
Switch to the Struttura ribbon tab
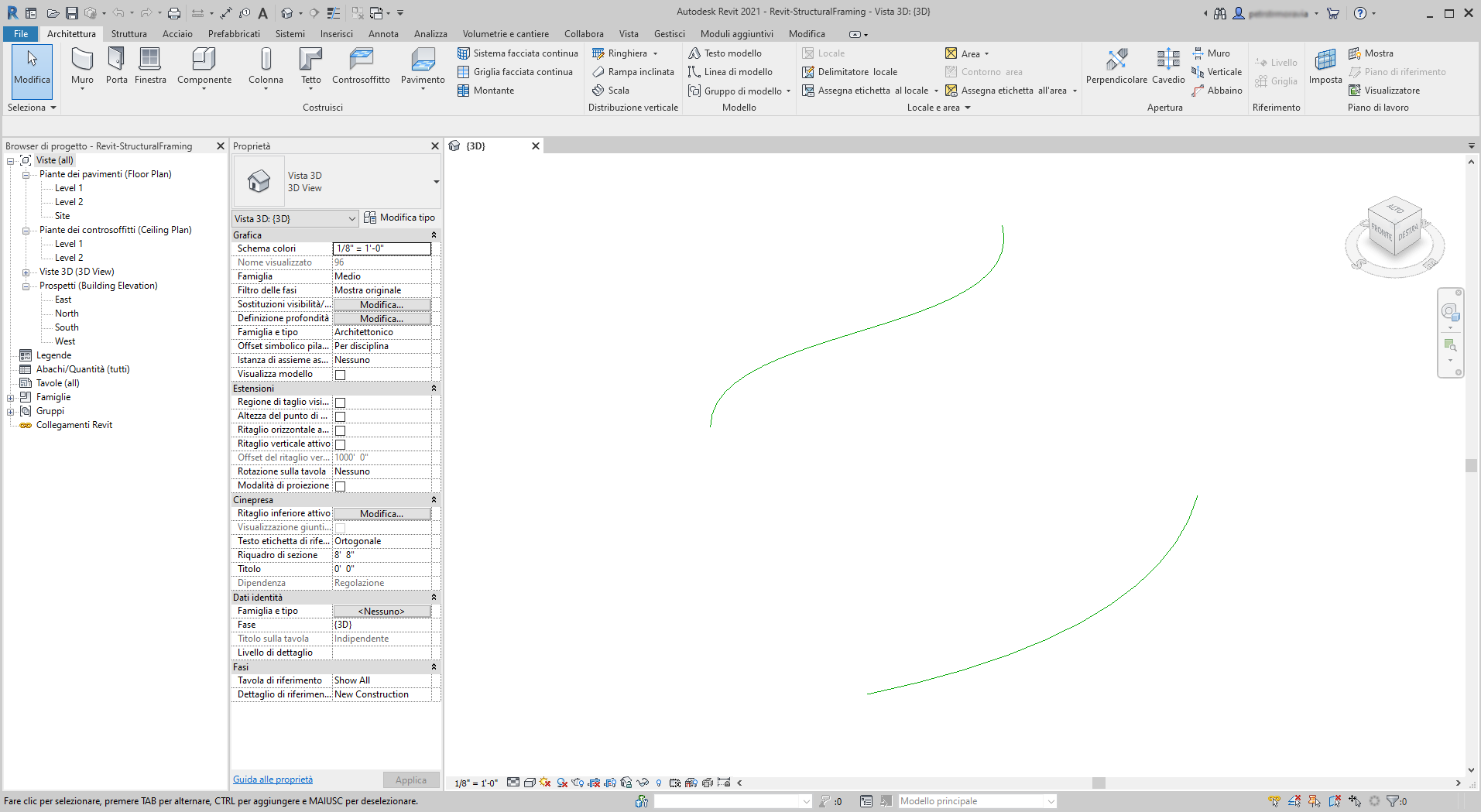[x=129, y=33]
